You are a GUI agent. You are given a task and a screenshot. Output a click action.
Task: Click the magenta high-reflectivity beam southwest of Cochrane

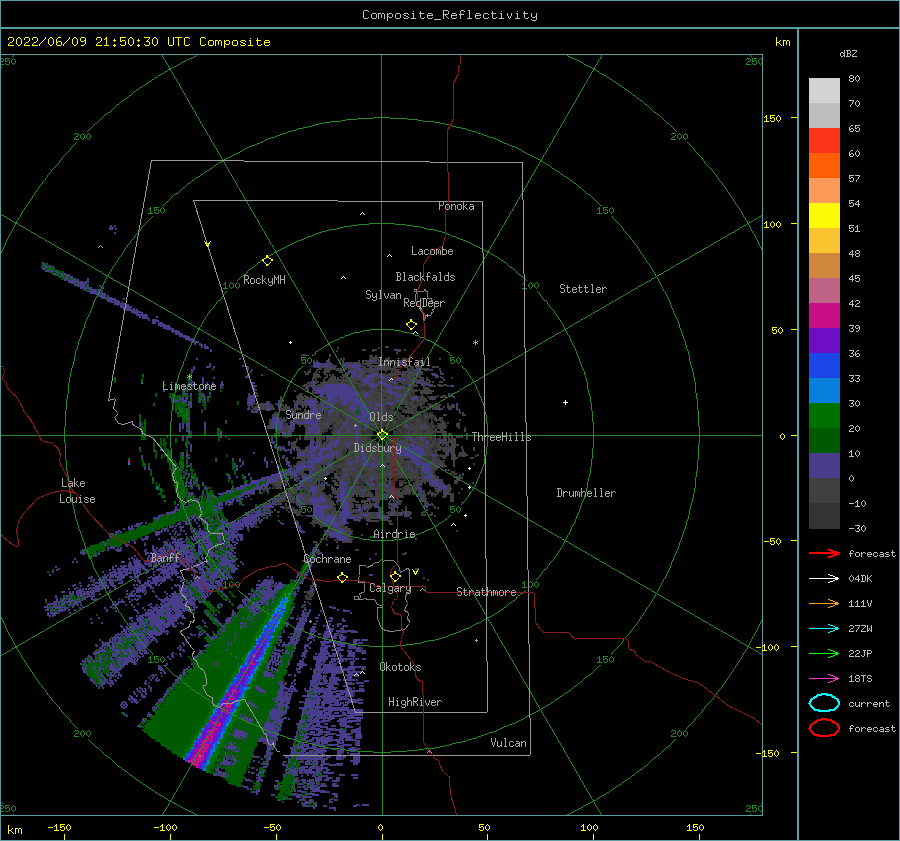(239, 681)
